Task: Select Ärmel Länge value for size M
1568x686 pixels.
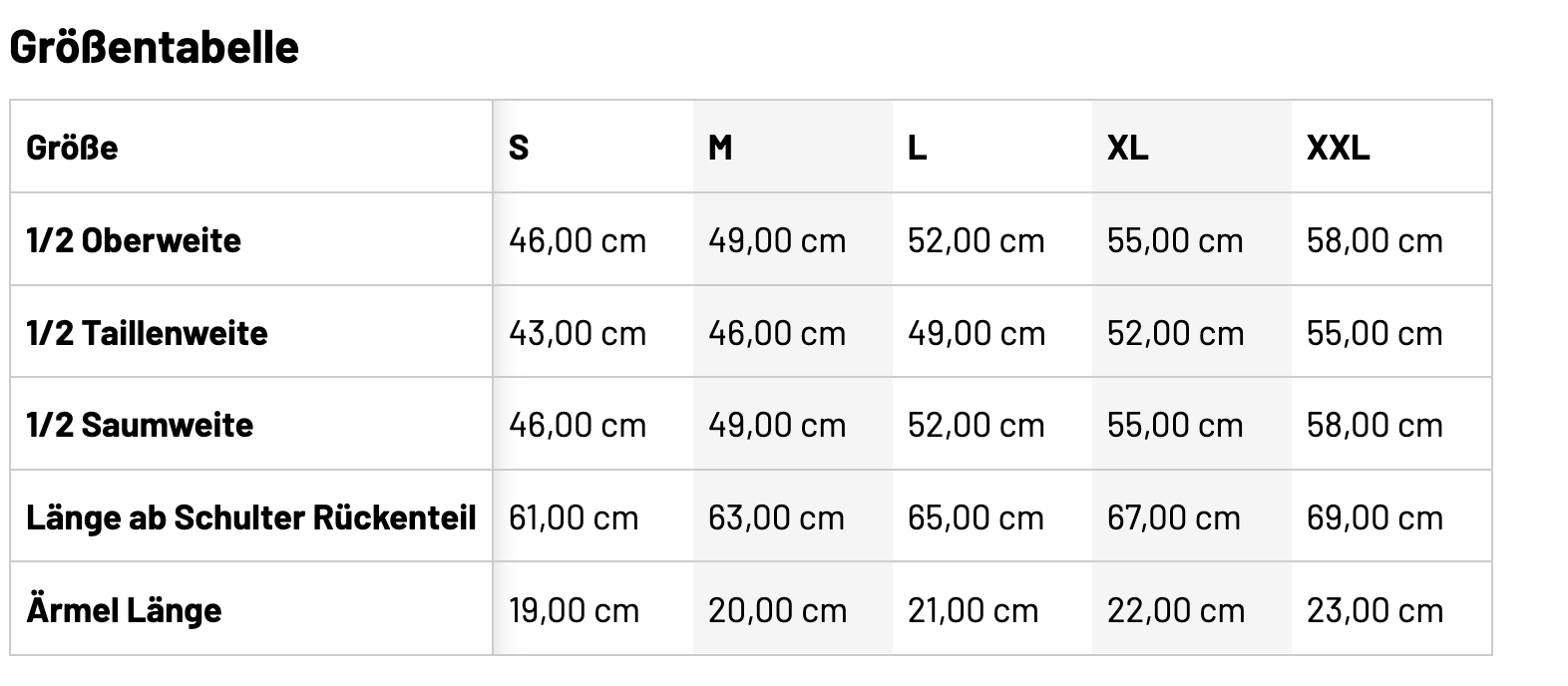Action: tap(777, 610)
